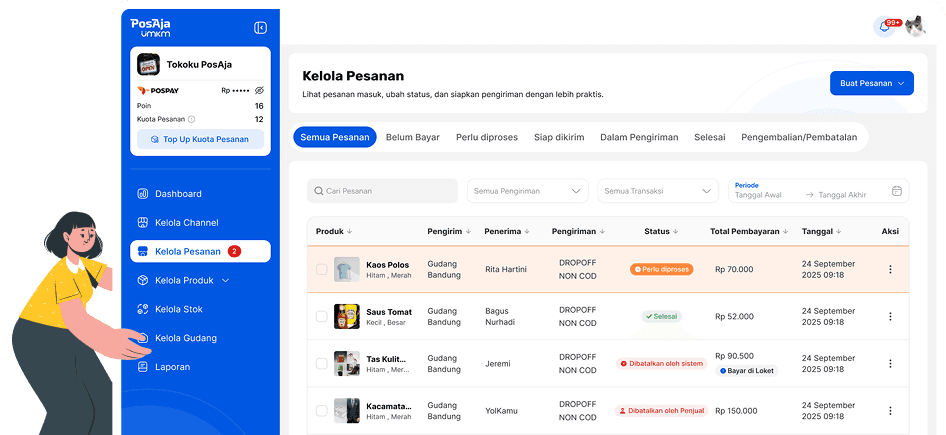Image resolution: width=946 pixels, height=435 pixels.
Task: Switch to Selesai tab
Action: (710, 137)
